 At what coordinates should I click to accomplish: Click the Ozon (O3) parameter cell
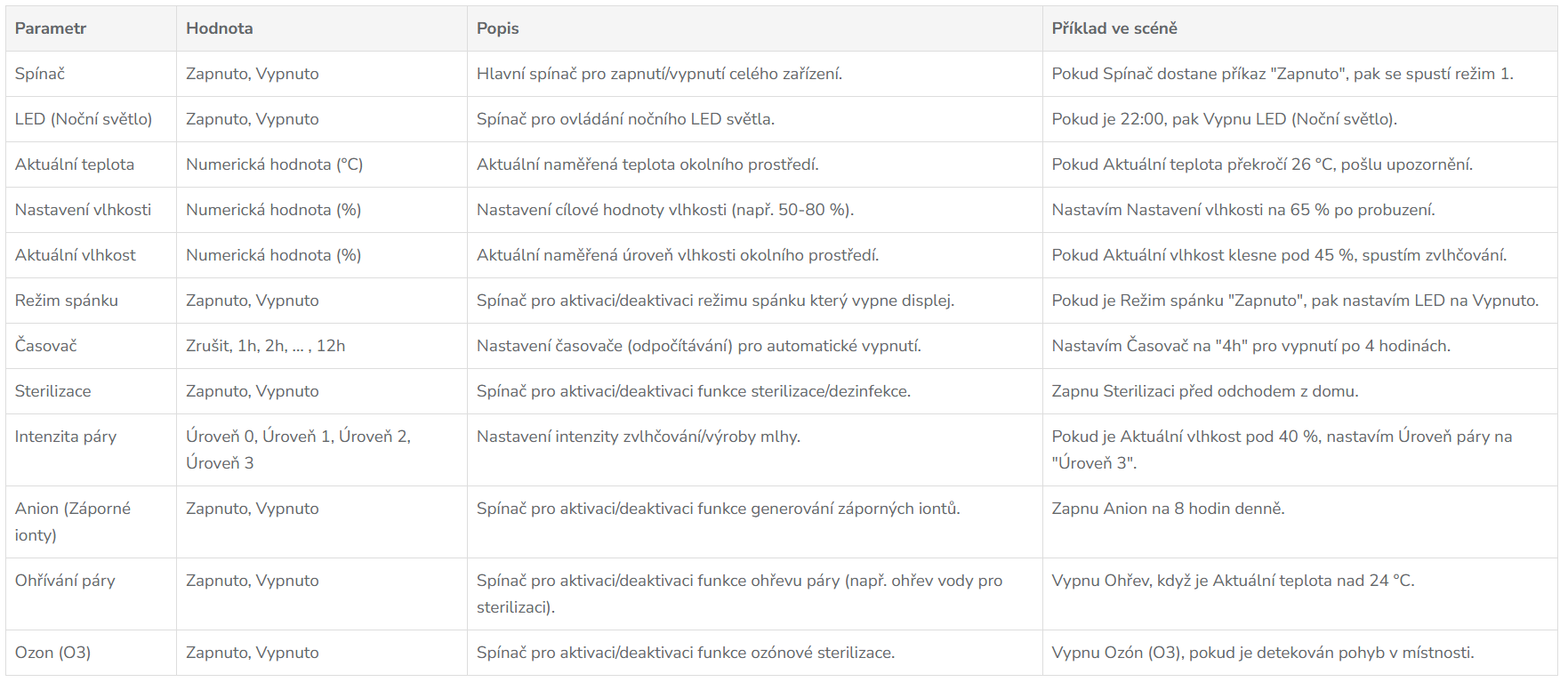[x=53, y=653]
